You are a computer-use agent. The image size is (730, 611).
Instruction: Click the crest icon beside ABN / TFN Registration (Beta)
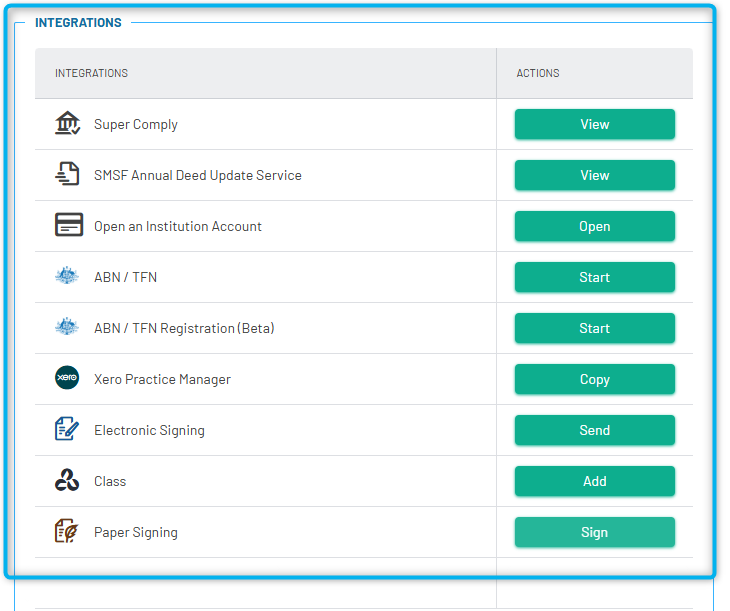tap(67, 326)
